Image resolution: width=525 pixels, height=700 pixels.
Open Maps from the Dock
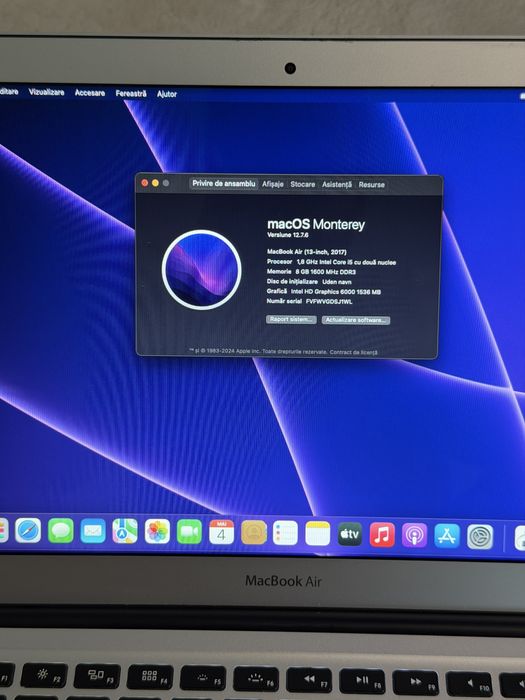tap(125, 531)
